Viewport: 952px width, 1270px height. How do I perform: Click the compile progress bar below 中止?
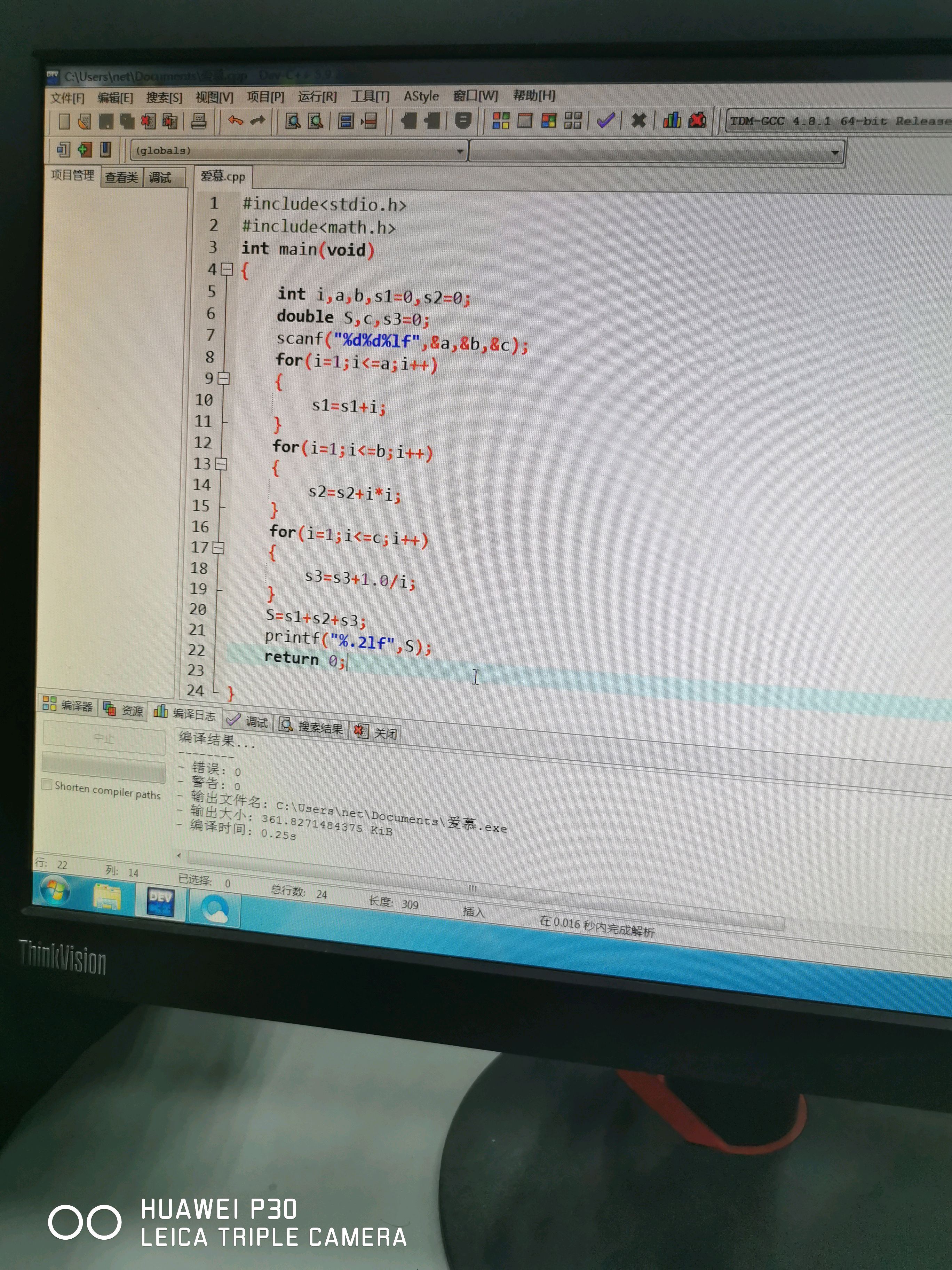(x=104, y=768)
